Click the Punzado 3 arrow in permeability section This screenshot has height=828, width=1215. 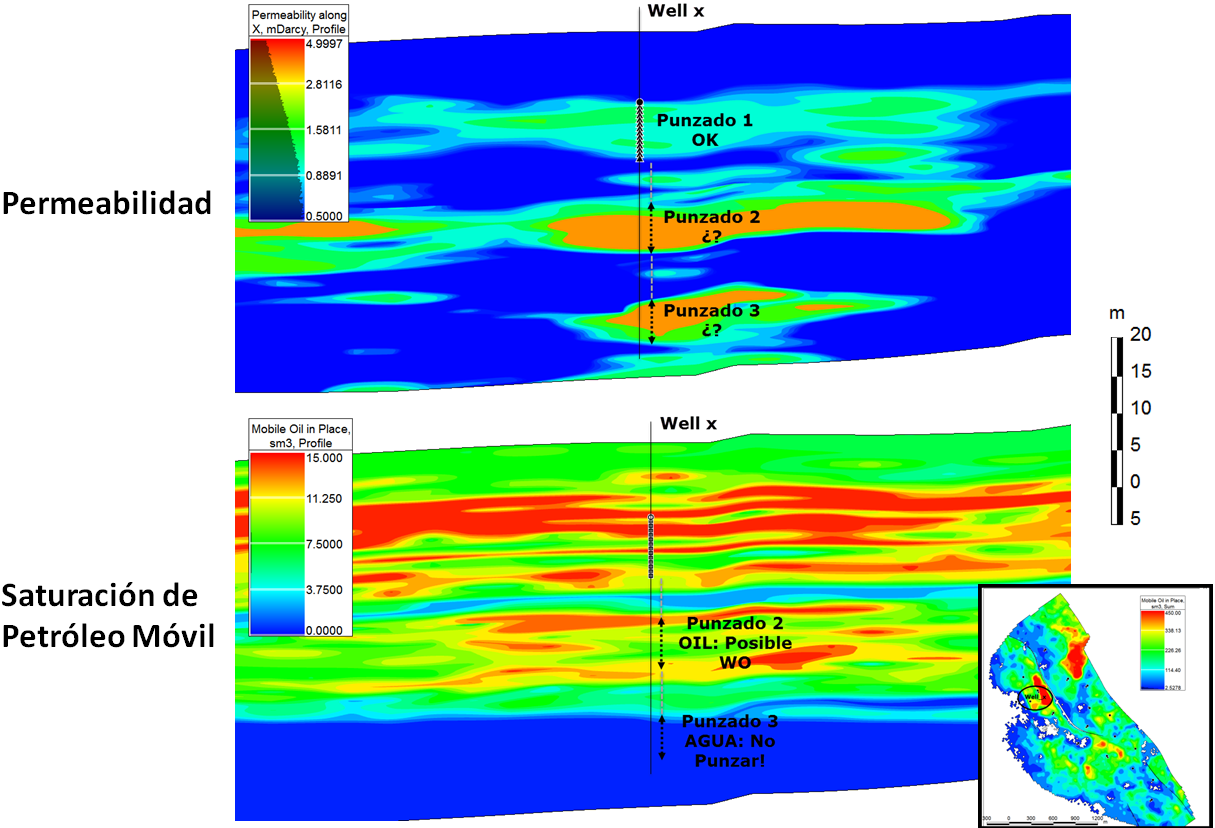(x=651, y=322)
